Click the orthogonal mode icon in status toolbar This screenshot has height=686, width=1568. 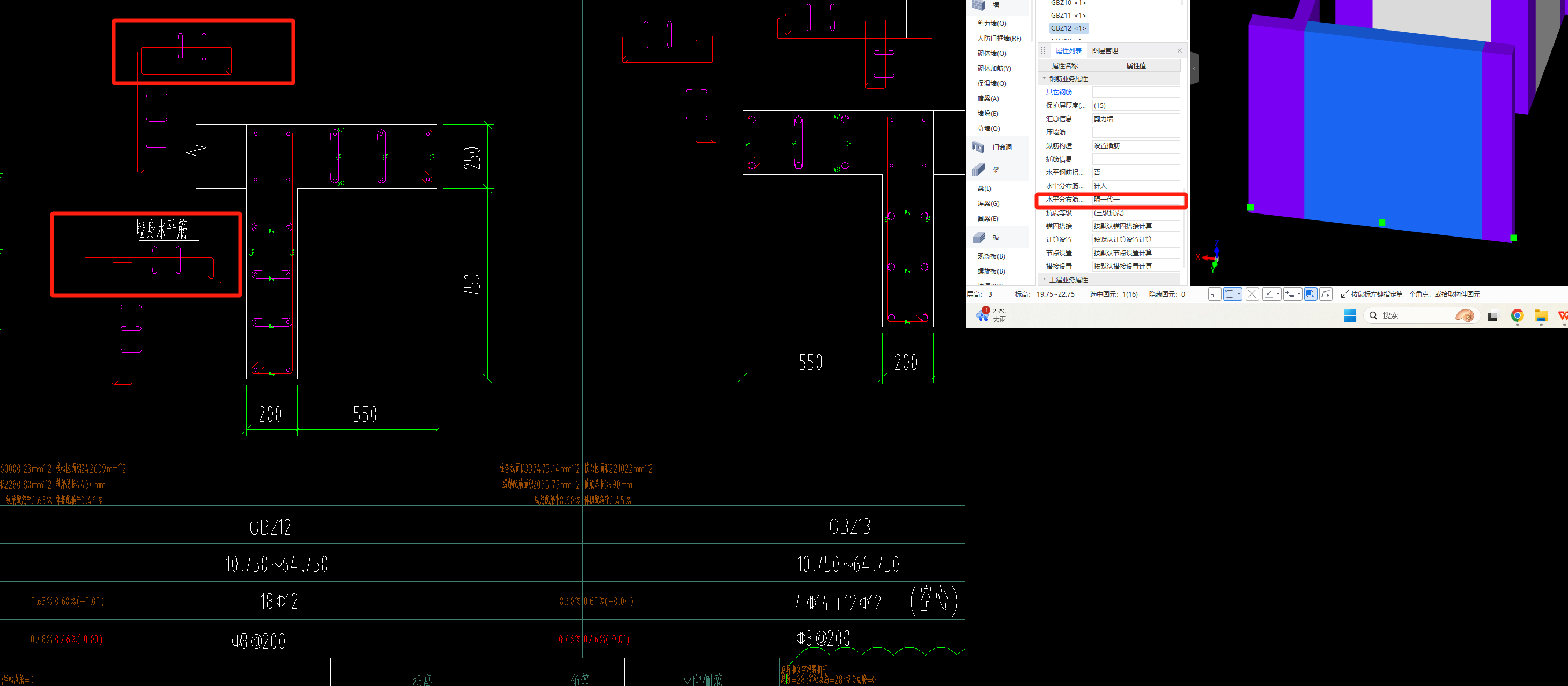pos(1215,294)
